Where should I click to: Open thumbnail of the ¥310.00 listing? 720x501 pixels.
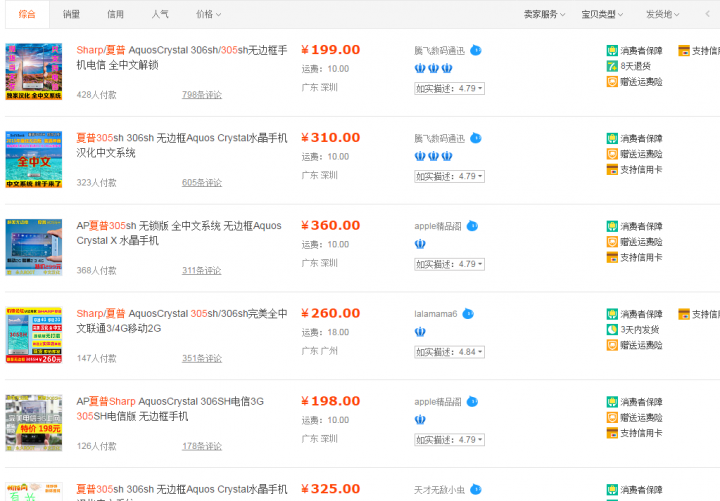[34, 159]
